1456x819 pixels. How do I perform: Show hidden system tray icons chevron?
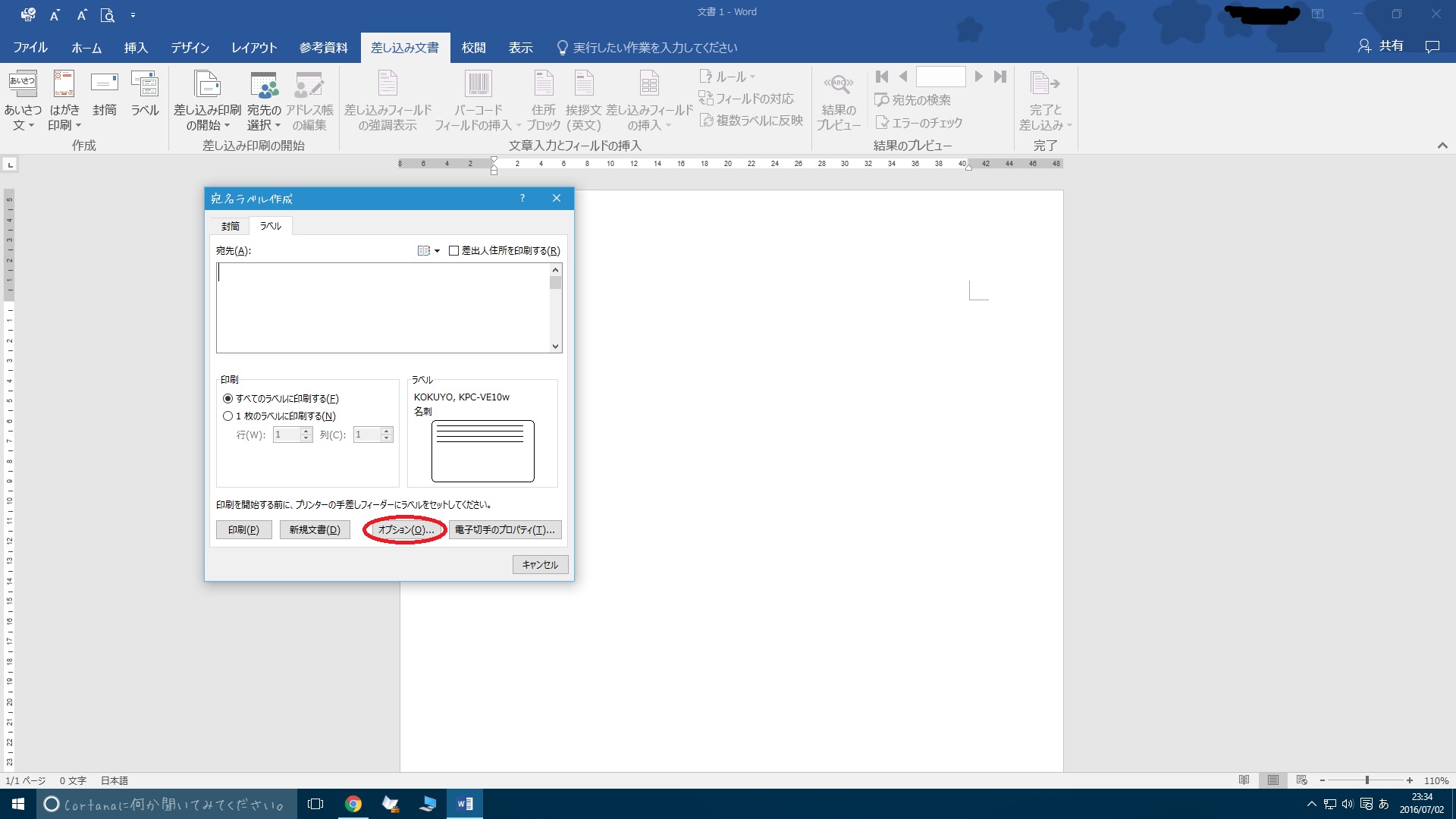1311,804
